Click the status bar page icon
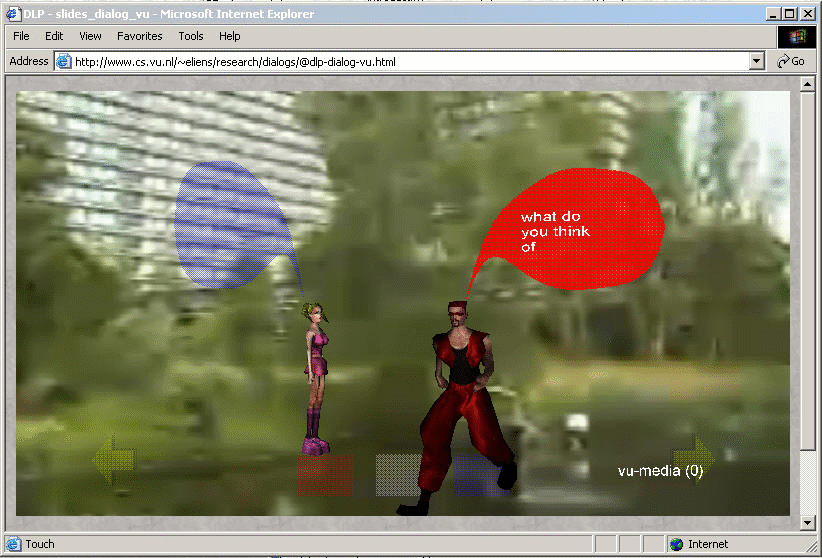The width and height of the screenshot is (822, 558). (13, 544)
